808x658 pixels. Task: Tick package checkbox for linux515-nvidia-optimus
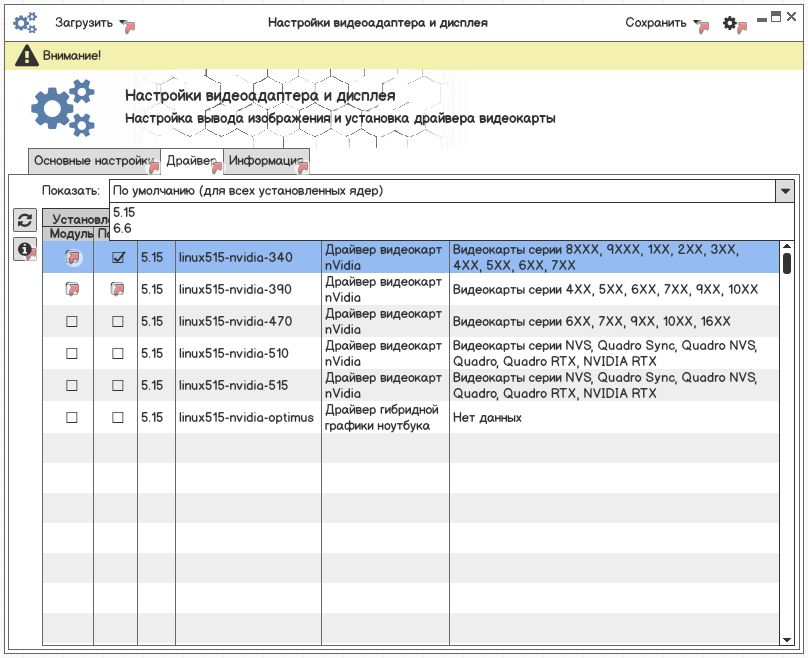117,418
